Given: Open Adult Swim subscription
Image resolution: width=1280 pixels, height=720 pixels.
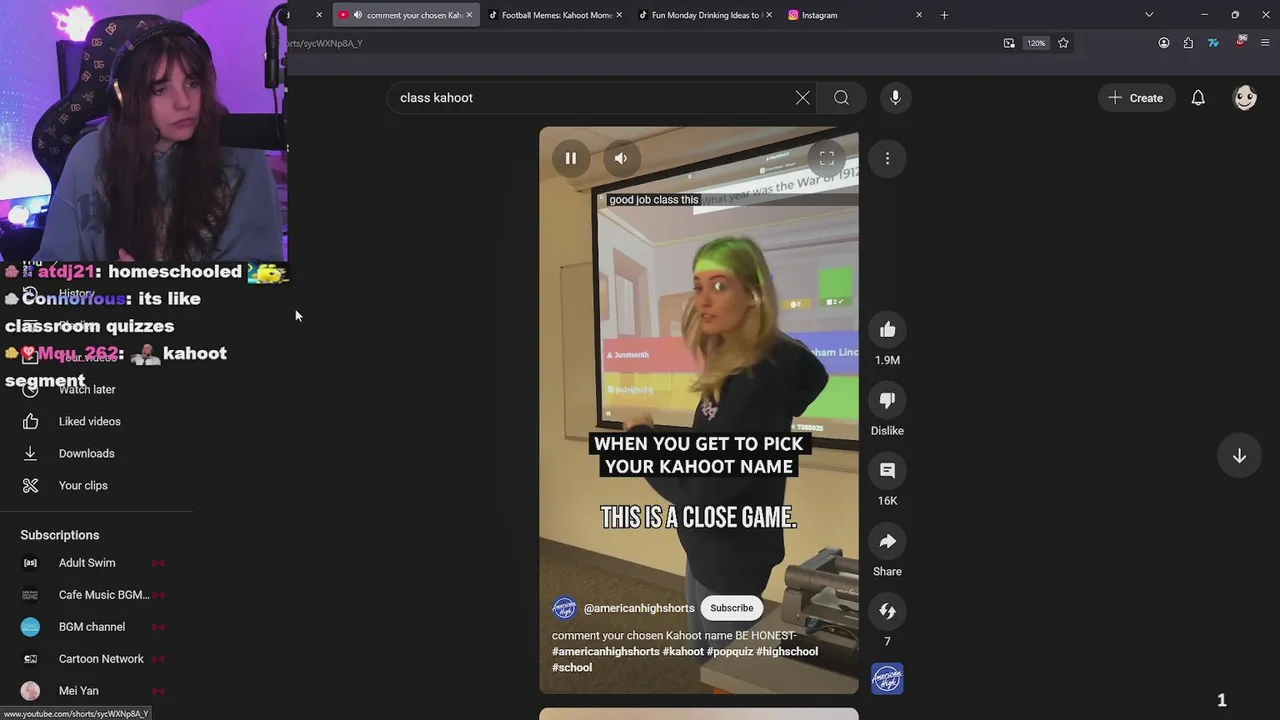Looking at the screenshot, I should click(x=96, y=563).
